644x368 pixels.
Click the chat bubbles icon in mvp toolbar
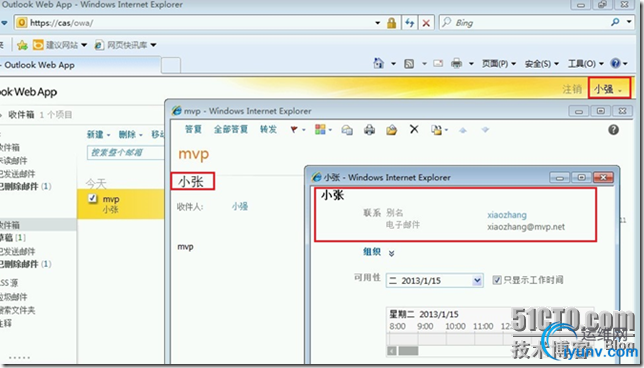(x=347, y=130)
